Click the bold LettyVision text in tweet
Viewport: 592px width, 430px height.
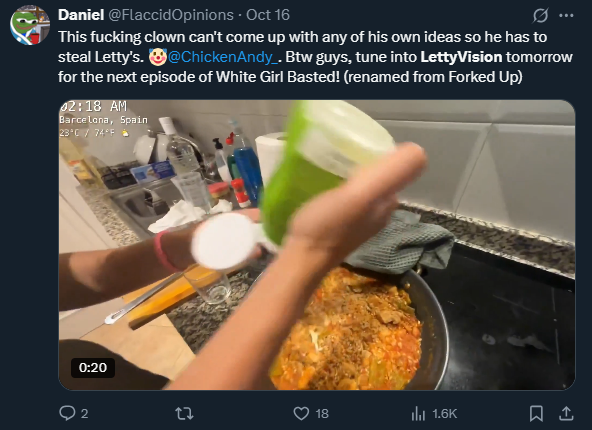(461, 57)
